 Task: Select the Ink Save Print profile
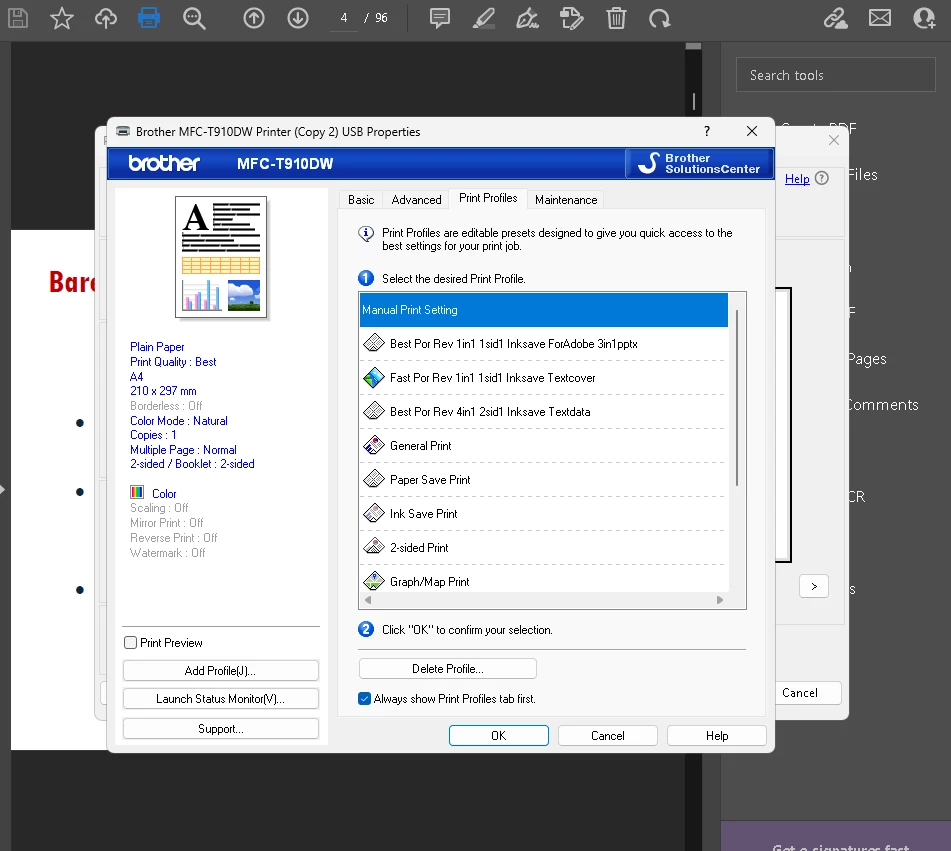point(544,514)
